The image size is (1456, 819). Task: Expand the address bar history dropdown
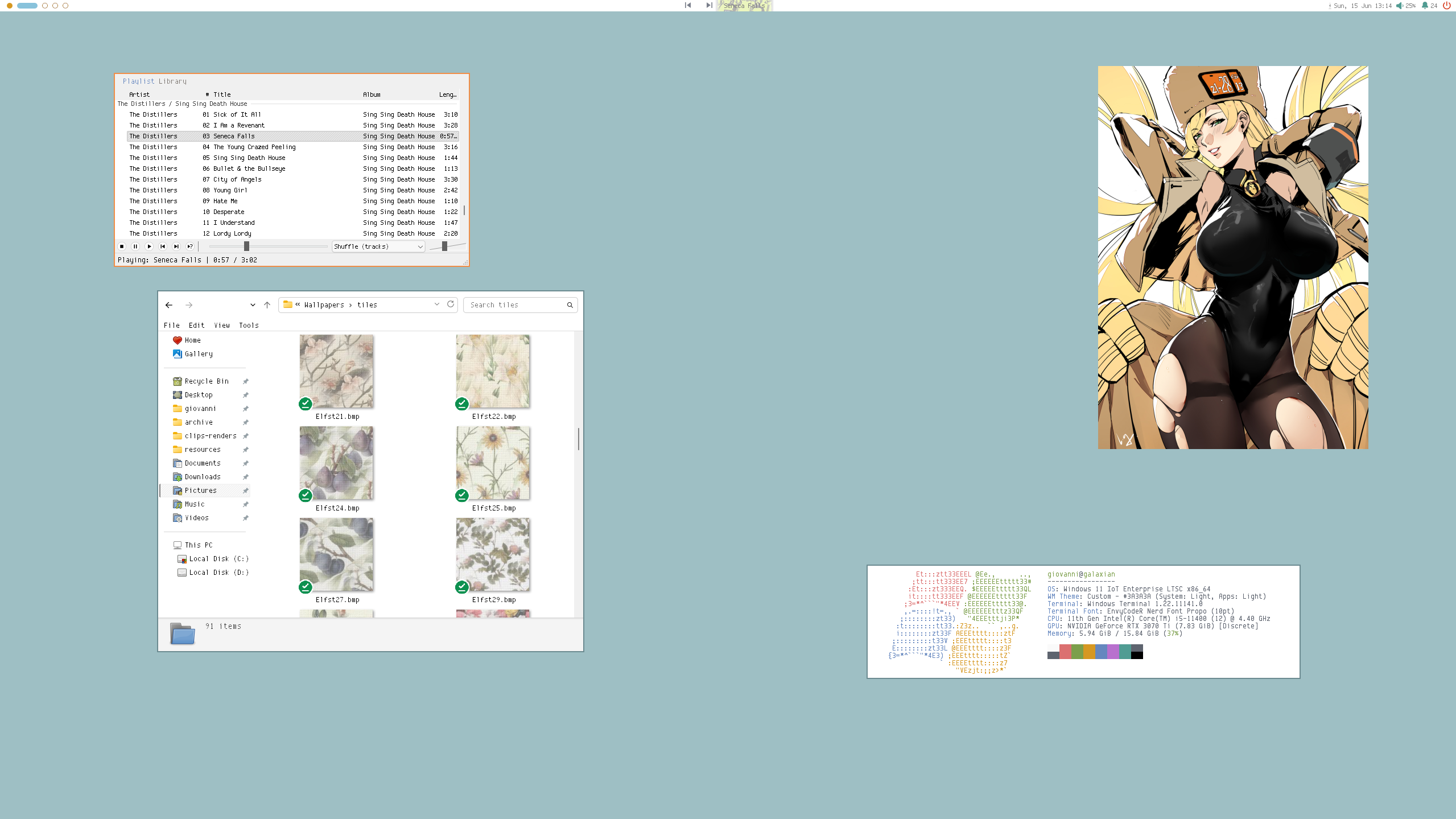[x=437, y=304]
